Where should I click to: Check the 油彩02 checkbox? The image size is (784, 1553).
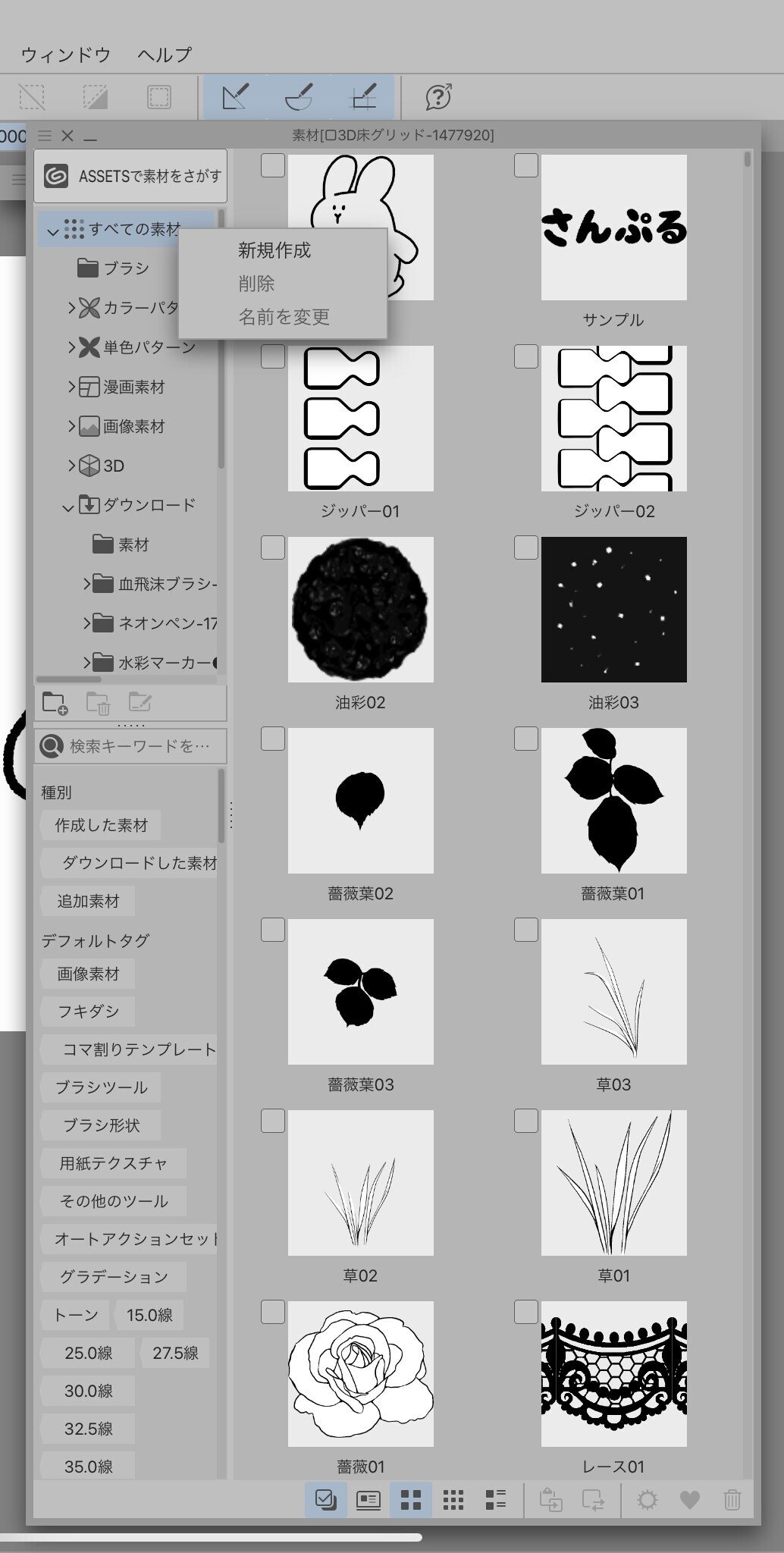273,547
